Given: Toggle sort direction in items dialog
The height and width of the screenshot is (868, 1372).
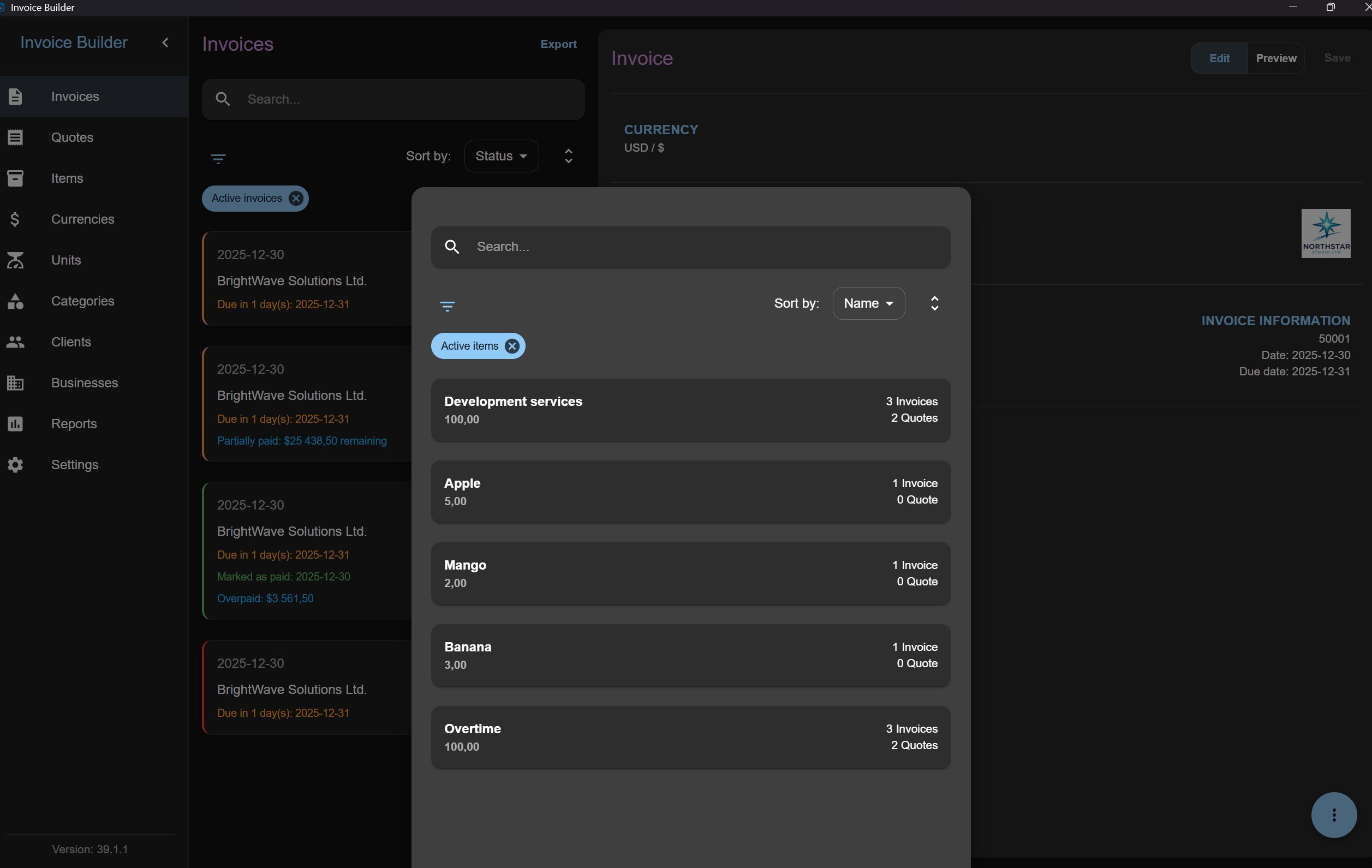Looking at the screenshot, I should pos(934,303).
